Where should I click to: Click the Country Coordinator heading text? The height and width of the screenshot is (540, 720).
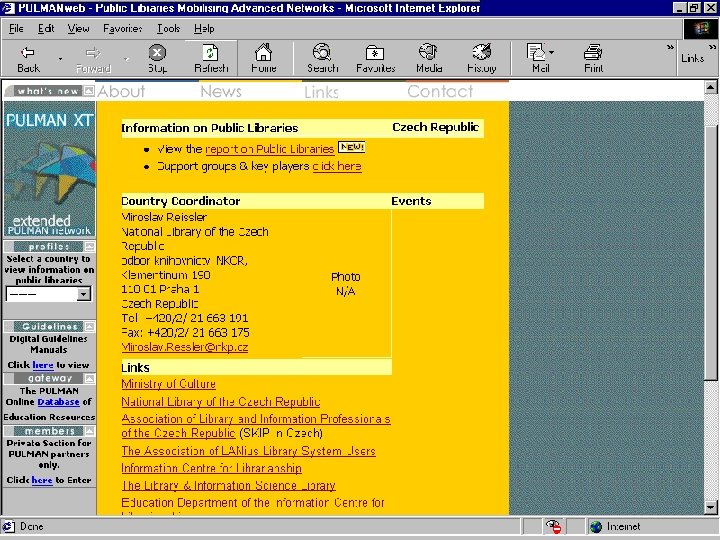tap(180, 201)
